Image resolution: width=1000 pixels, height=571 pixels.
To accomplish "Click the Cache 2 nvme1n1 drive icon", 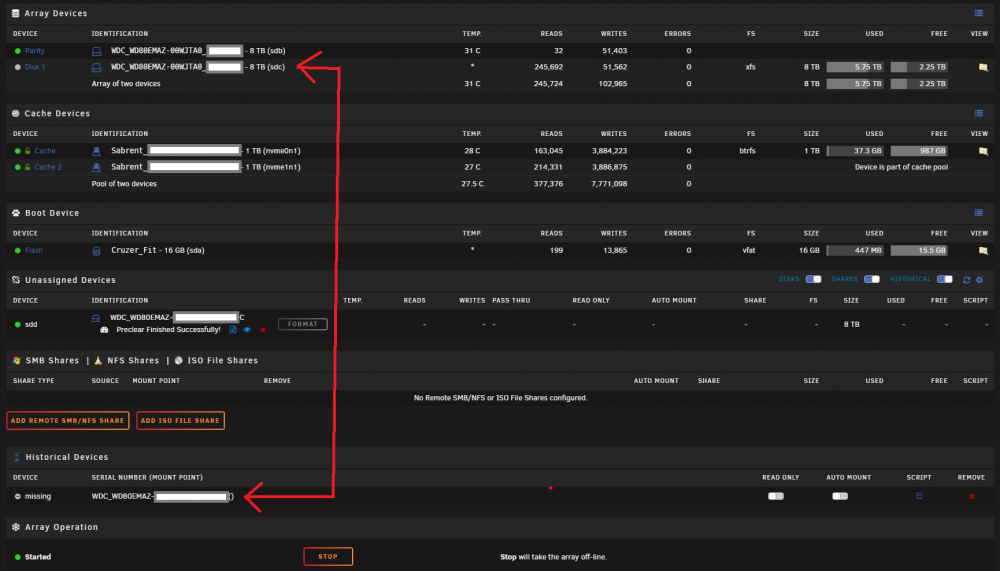I will [96, 167].
